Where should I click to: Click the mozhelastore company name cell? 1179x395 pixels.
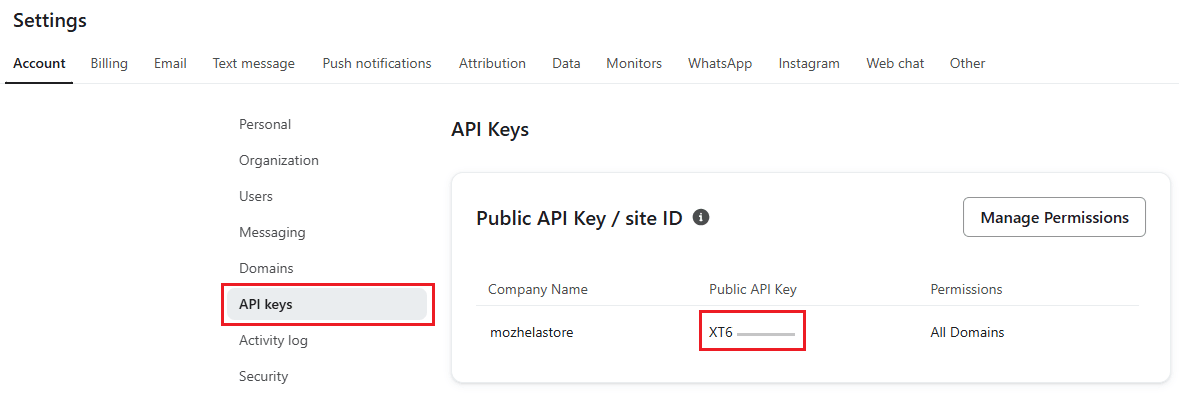click(x=532, y=332)
